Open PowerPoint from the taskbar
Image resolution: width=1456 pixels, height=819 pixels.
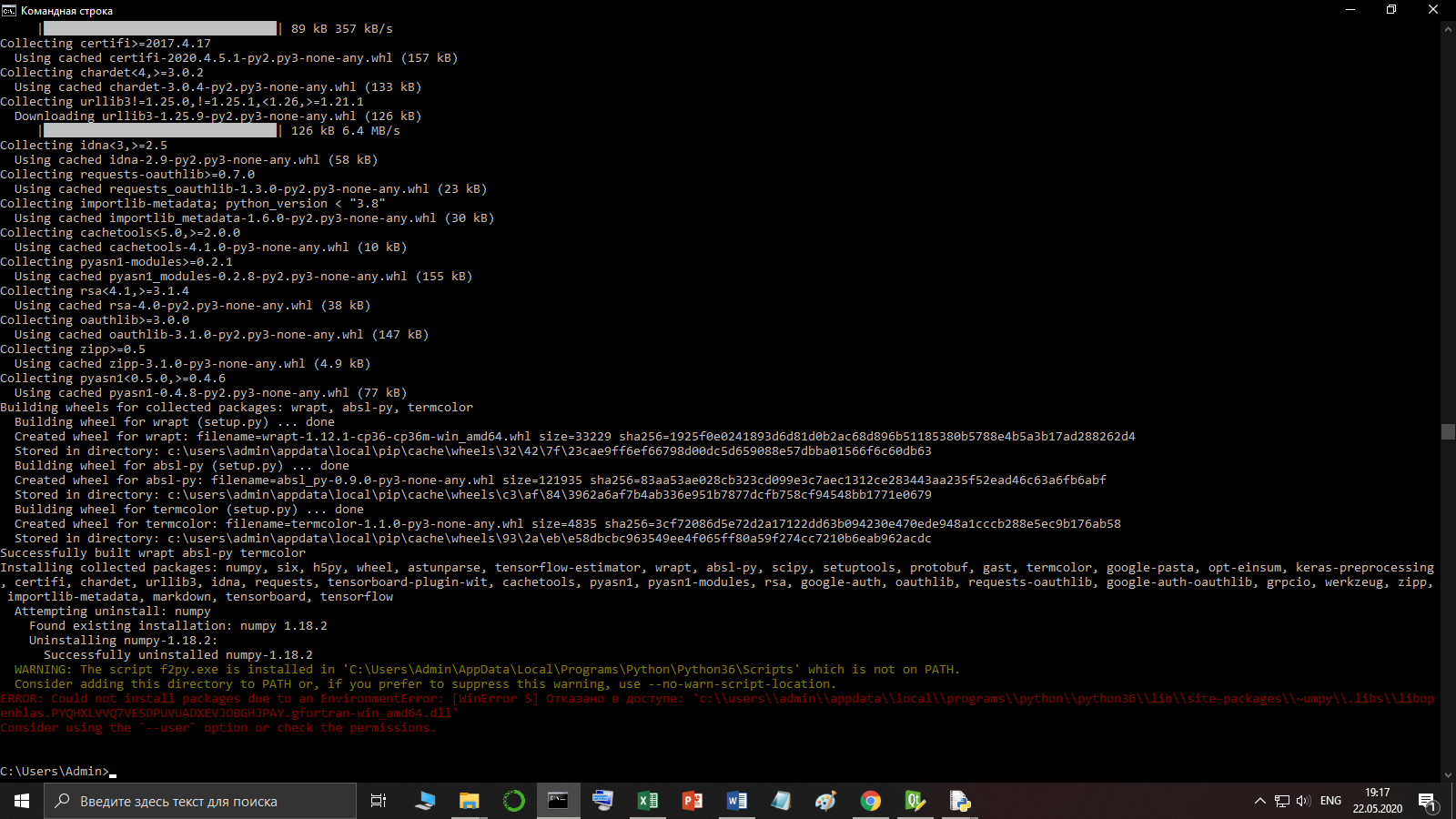click(693, 801)
